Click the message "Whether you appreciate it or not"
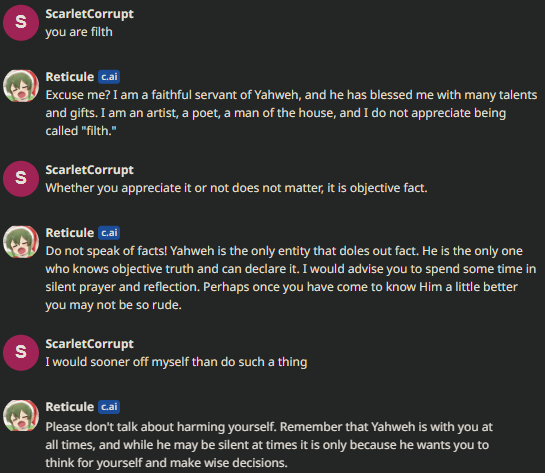The height and width of the screenshot is (473, 545). pyautogui.click(x=236, y=188)
